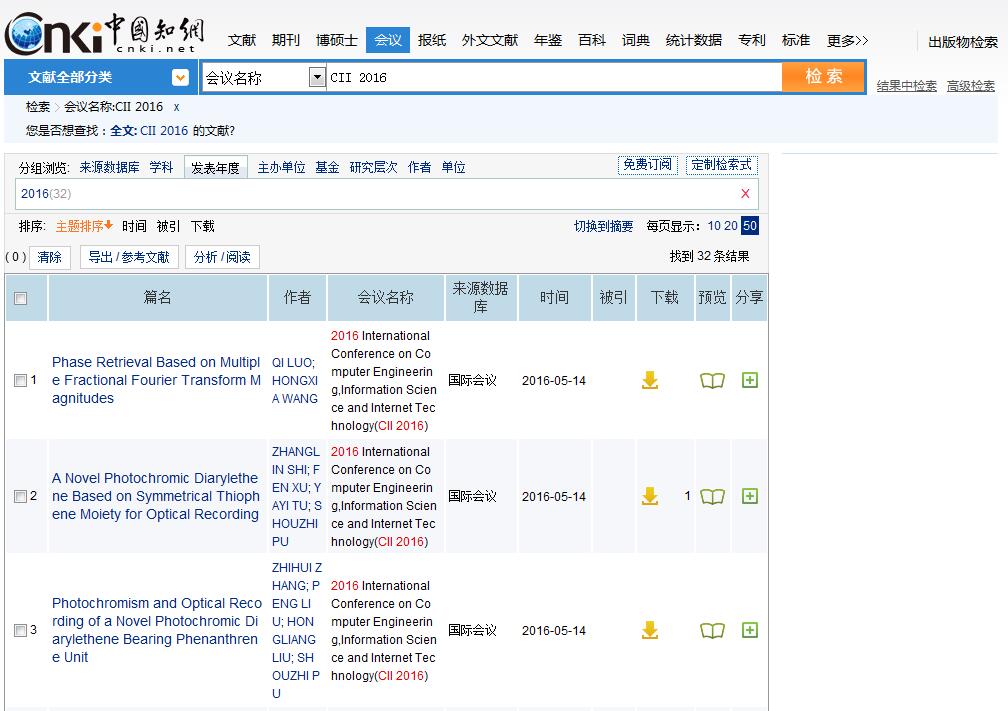The width and height of the screenshot is (1008, 711).
Task: Tick the checkbox for result 2
Action: (x=20, y=497)
